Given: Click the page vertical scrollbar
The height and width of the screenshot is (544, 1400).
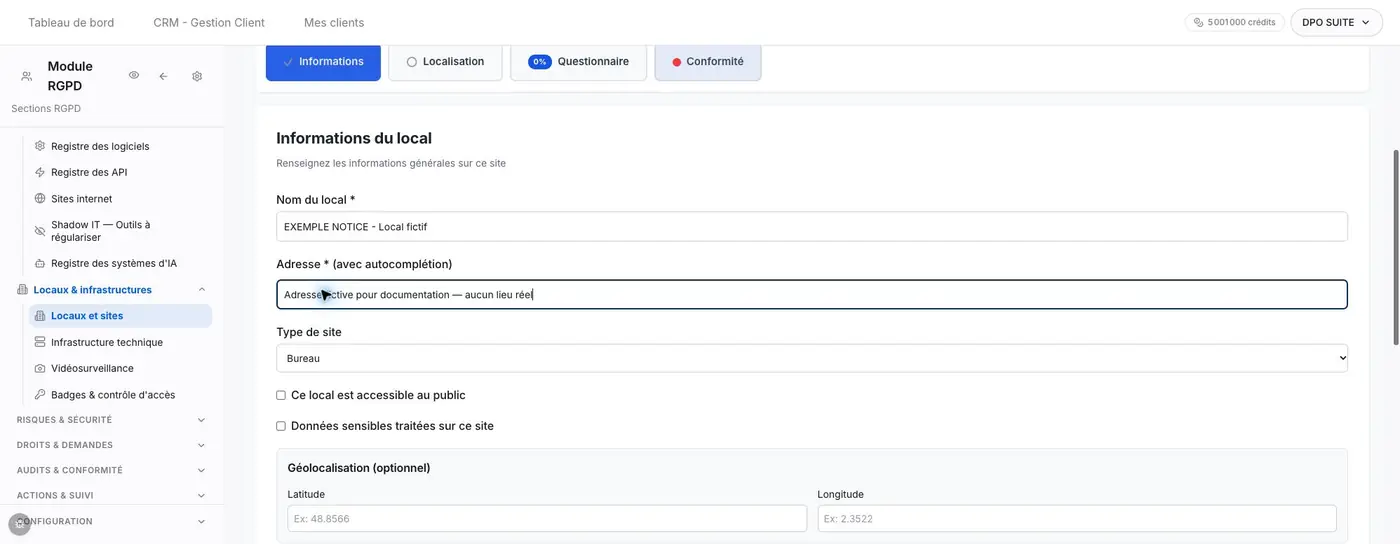Looking at the screenshot, I should [1395, 248].
